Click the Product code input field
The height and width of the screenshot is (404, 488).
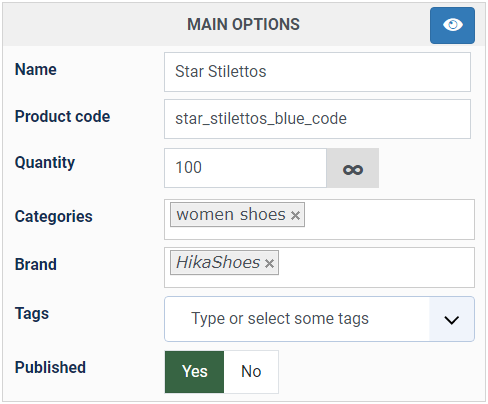pos(317,119)
